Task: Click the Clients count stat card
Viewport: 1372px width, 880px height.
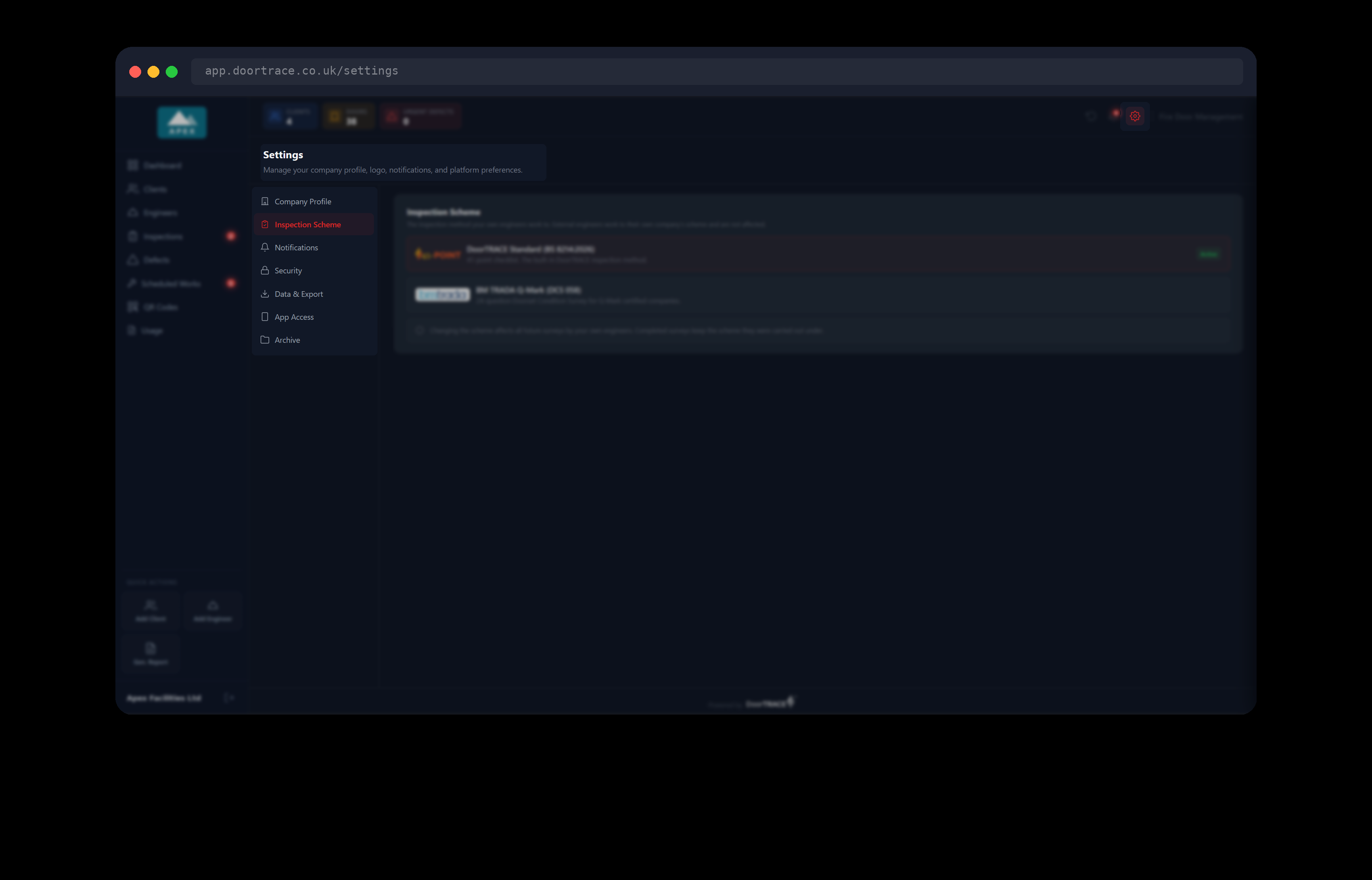Action: click(x=290, y=117)
